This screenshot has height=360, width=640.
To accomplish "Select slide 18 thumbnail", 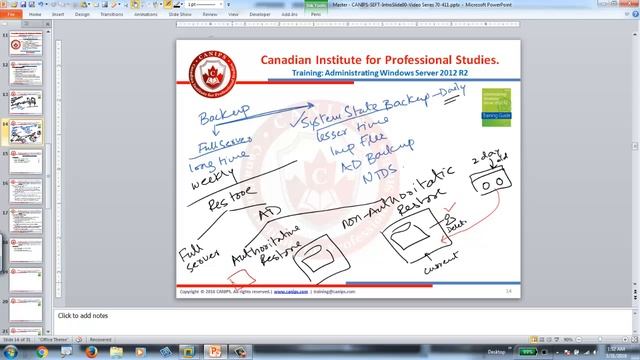I will point(26,250).
